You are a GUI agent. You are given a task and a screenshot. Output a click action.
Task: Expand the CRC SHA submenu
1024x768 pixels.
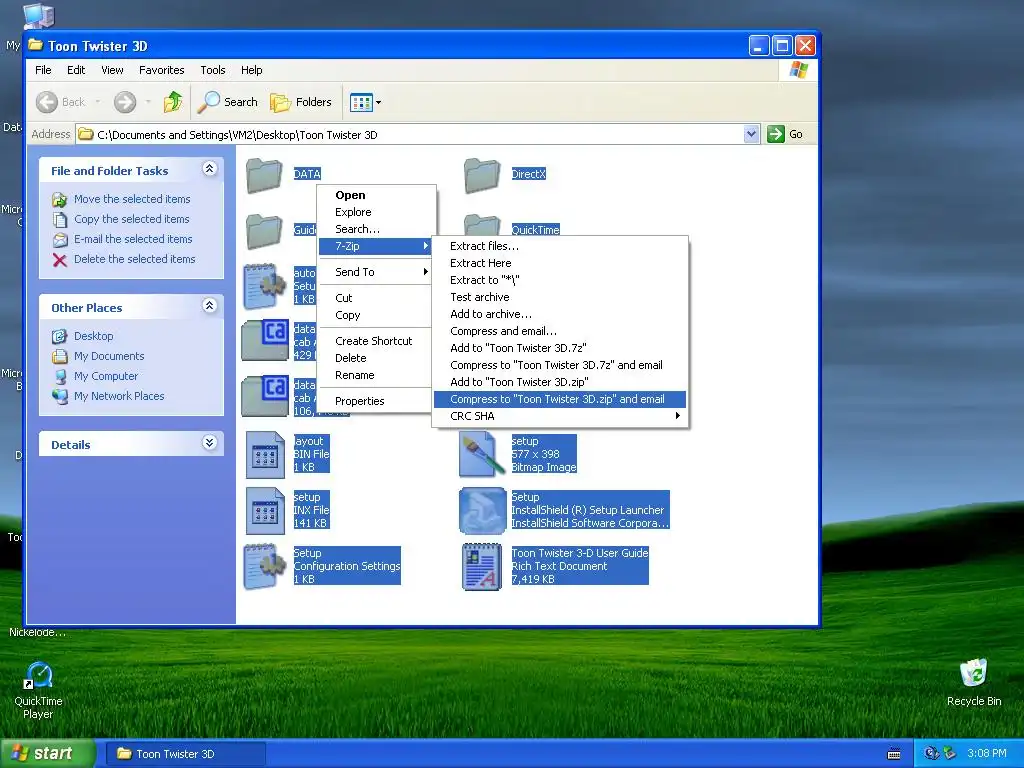(x=560, y=416)
